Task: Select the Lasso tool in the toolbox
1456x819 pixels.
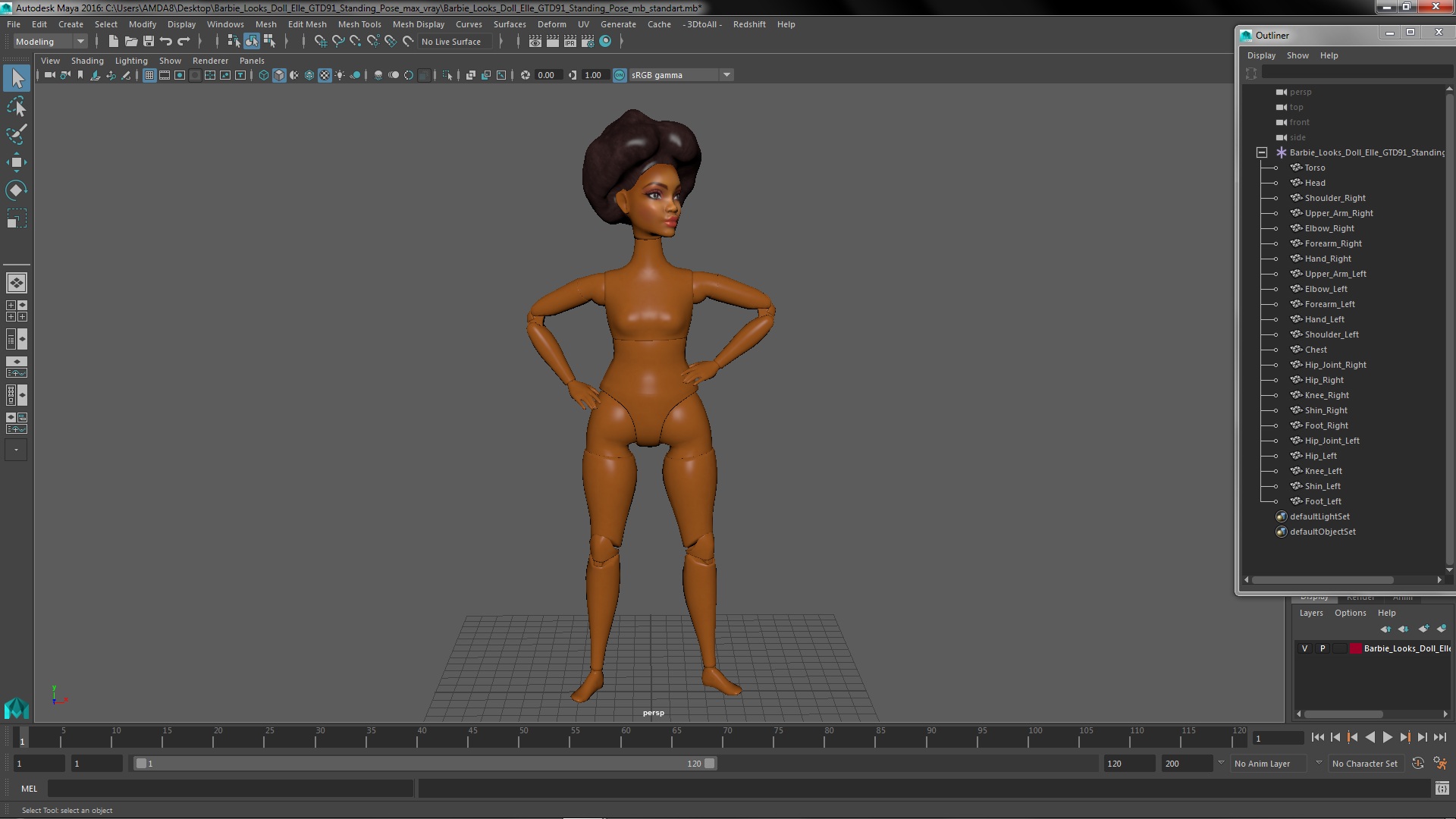Action: pos(16,106)
